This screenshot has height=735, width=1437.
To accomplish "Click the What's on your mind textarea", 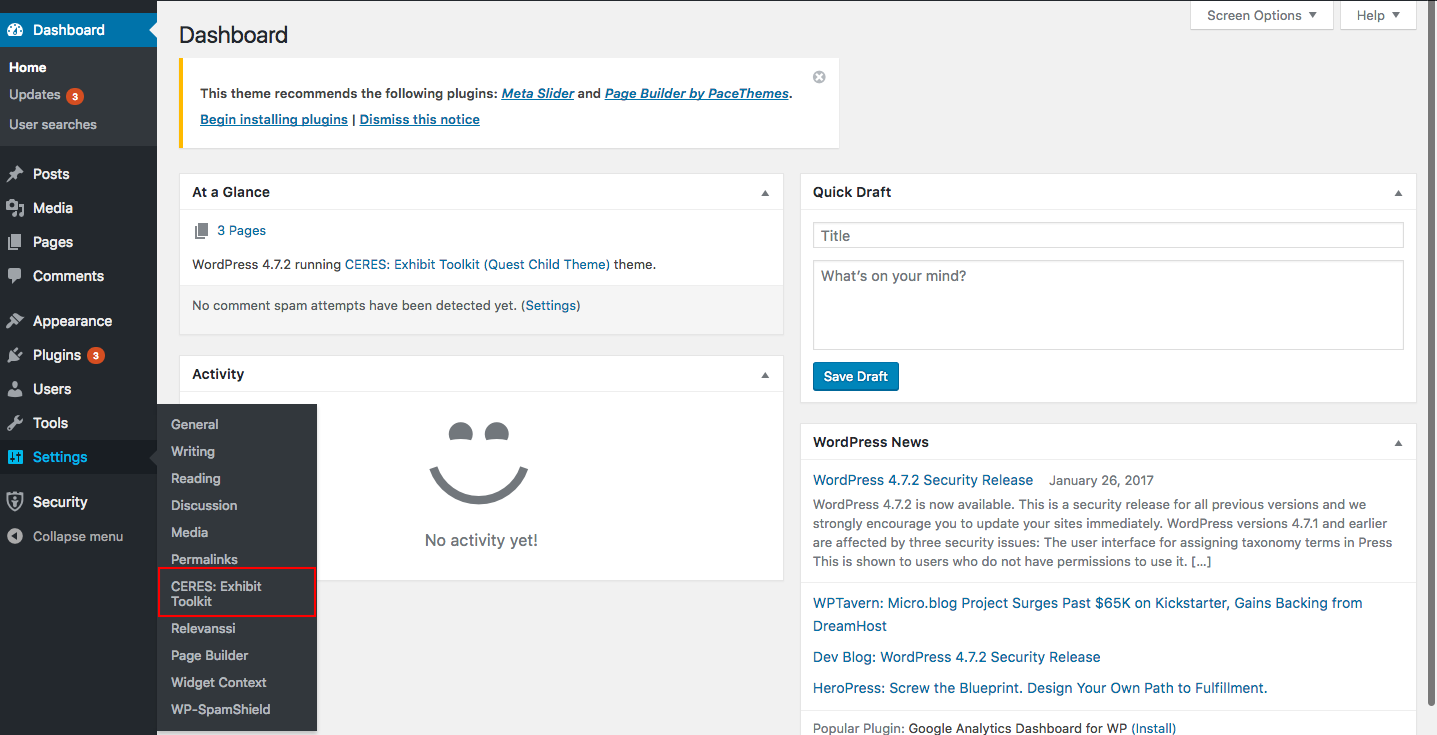I will click(x=1108, y=305).
